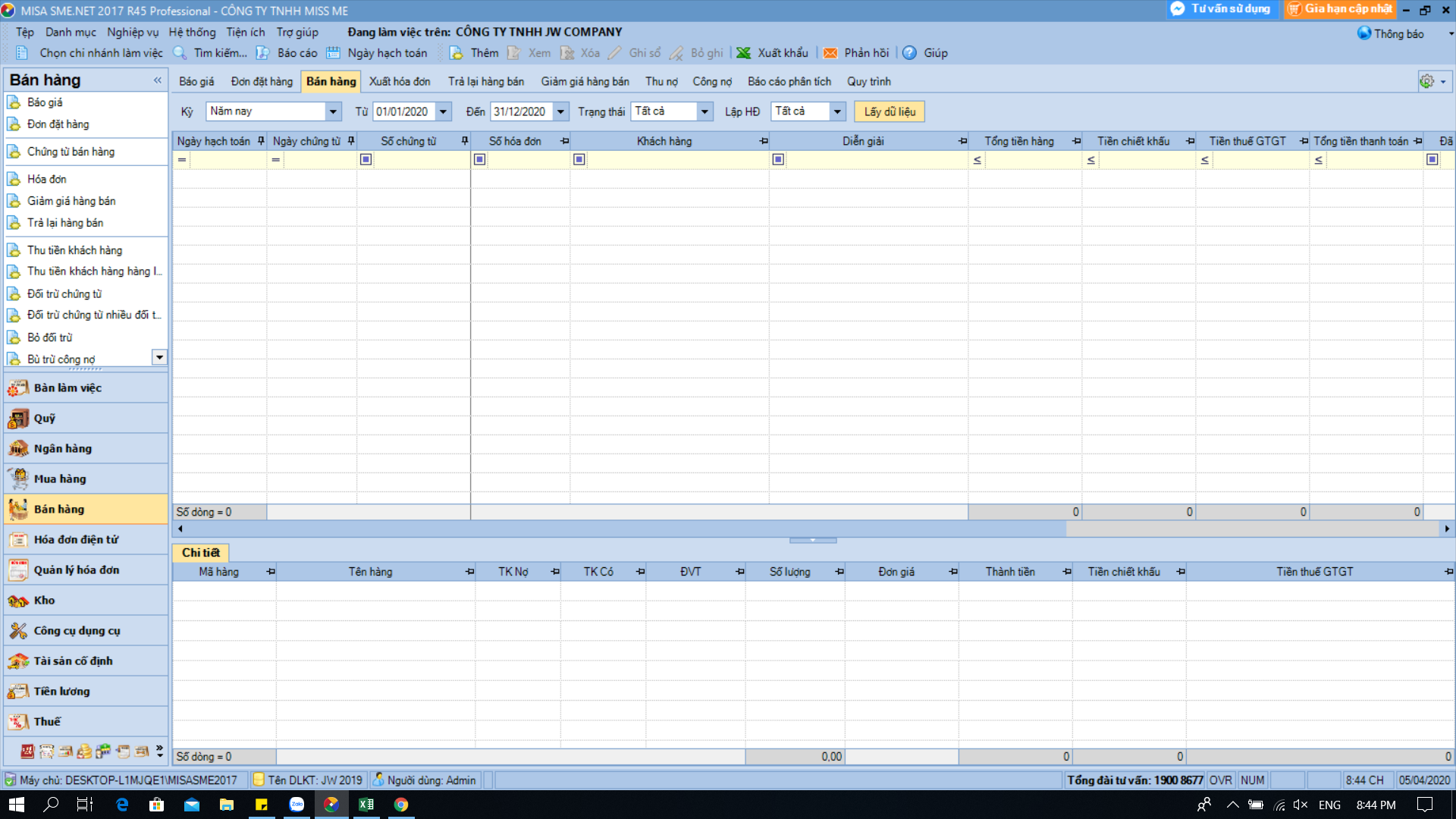
Task: Click the Thêm add-new toolbar icon
Action: (457, 53)
